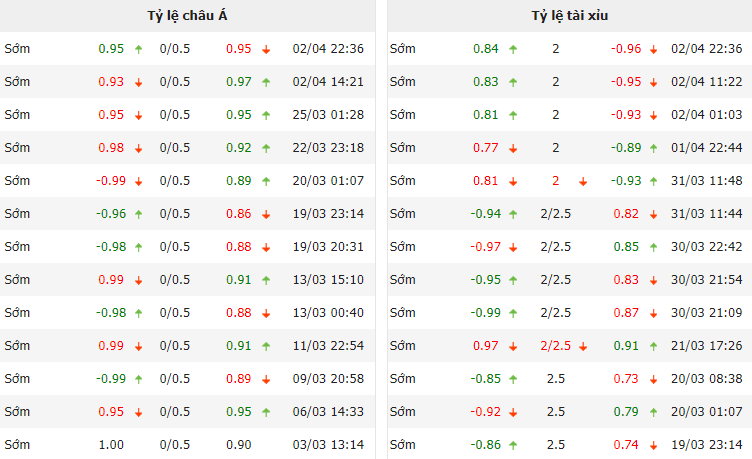Click the up arrow next to 0.92
This screenshot has height=459, width=752.
pyautogui.click(x=266, y=148)
